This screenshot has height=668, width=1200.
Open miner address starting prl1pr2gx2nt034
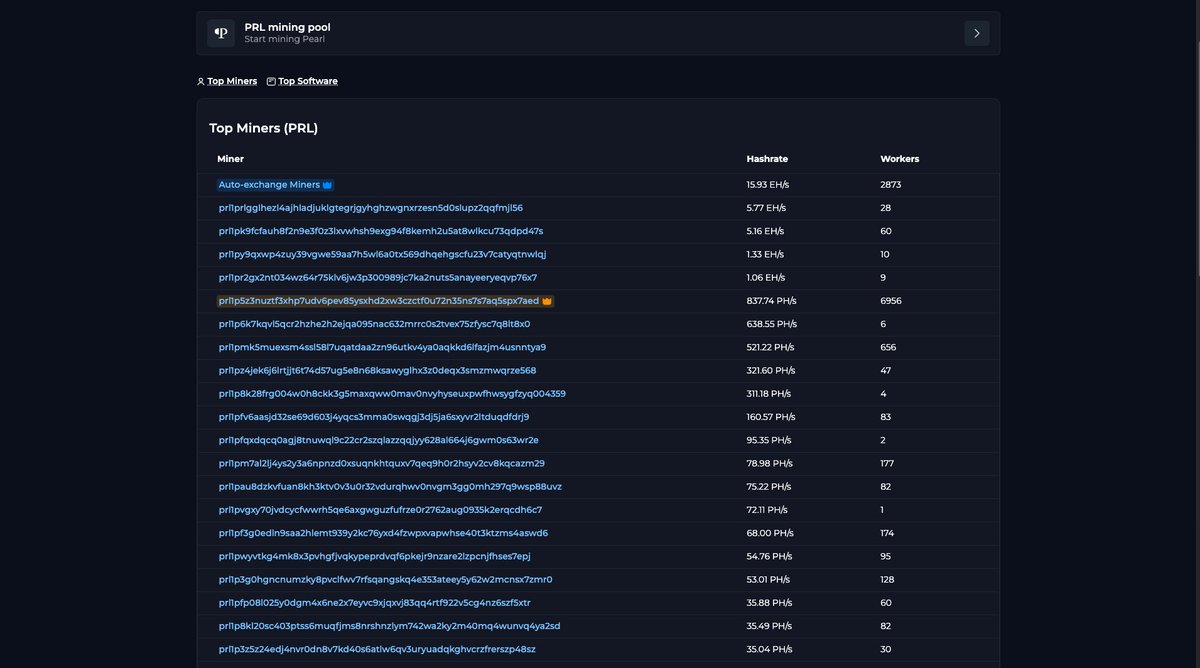[x=378, y=277]
